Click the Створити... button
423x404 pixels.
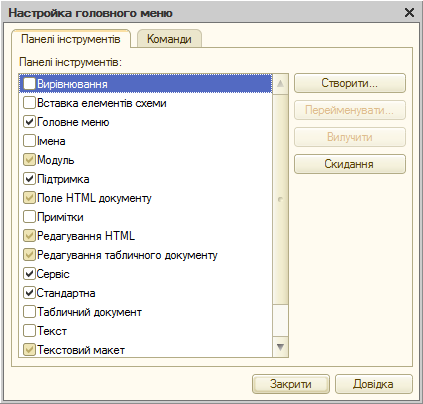point(350,83)
